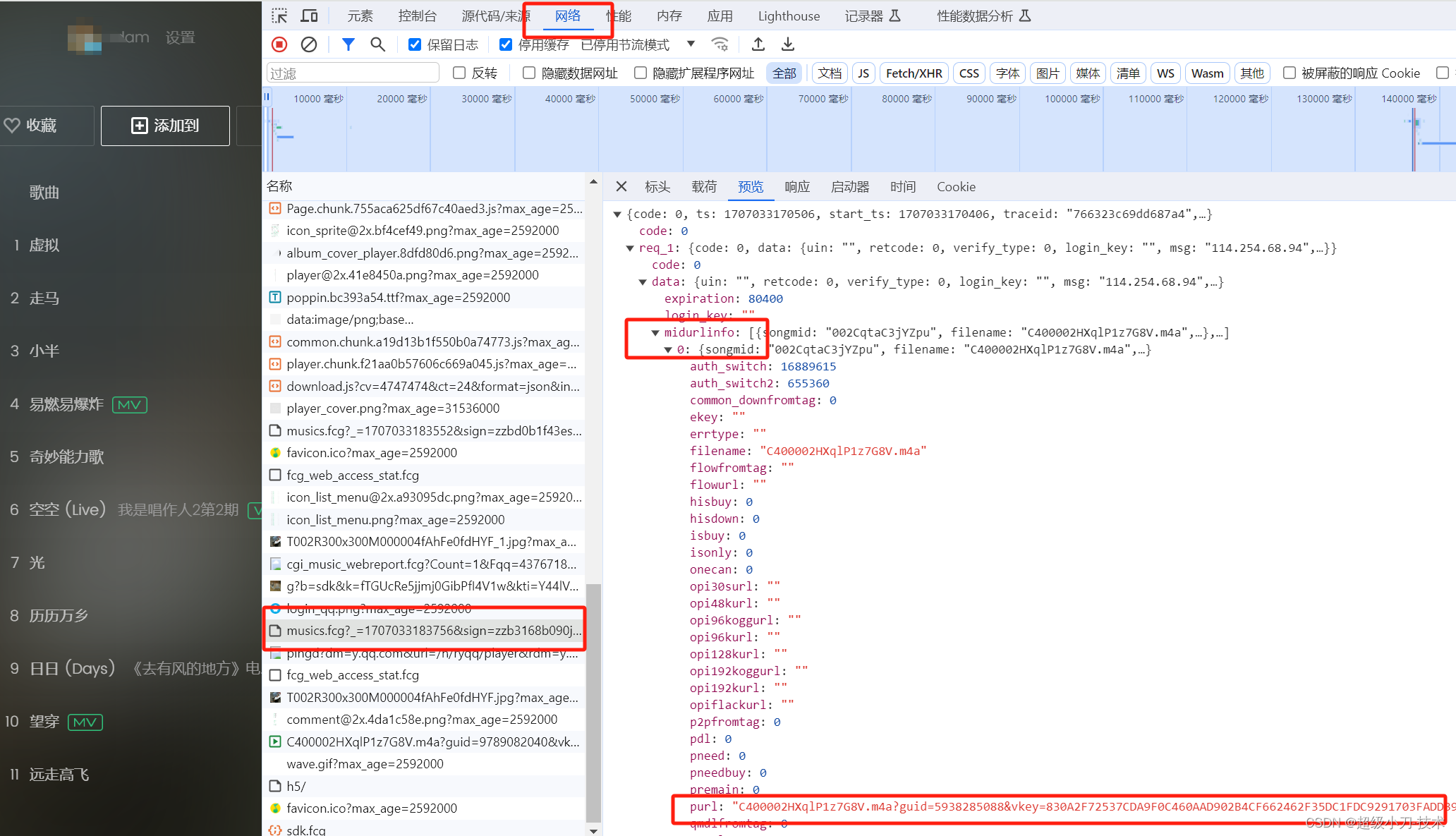Collapse the req_1 tree node
The width and height of the screenshot is (1456, 836).
pos(630,248)
